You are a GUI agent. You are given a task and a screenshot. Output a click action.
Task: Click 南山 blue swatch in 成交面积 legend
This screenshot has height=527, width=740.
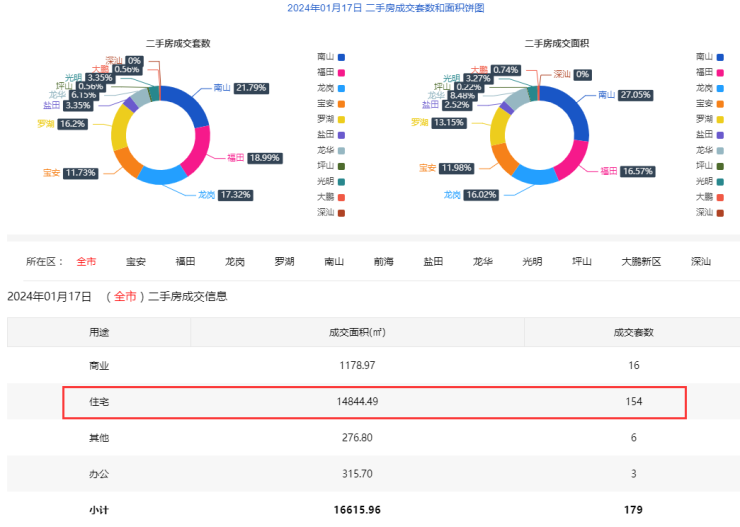(x=720, y=57)
